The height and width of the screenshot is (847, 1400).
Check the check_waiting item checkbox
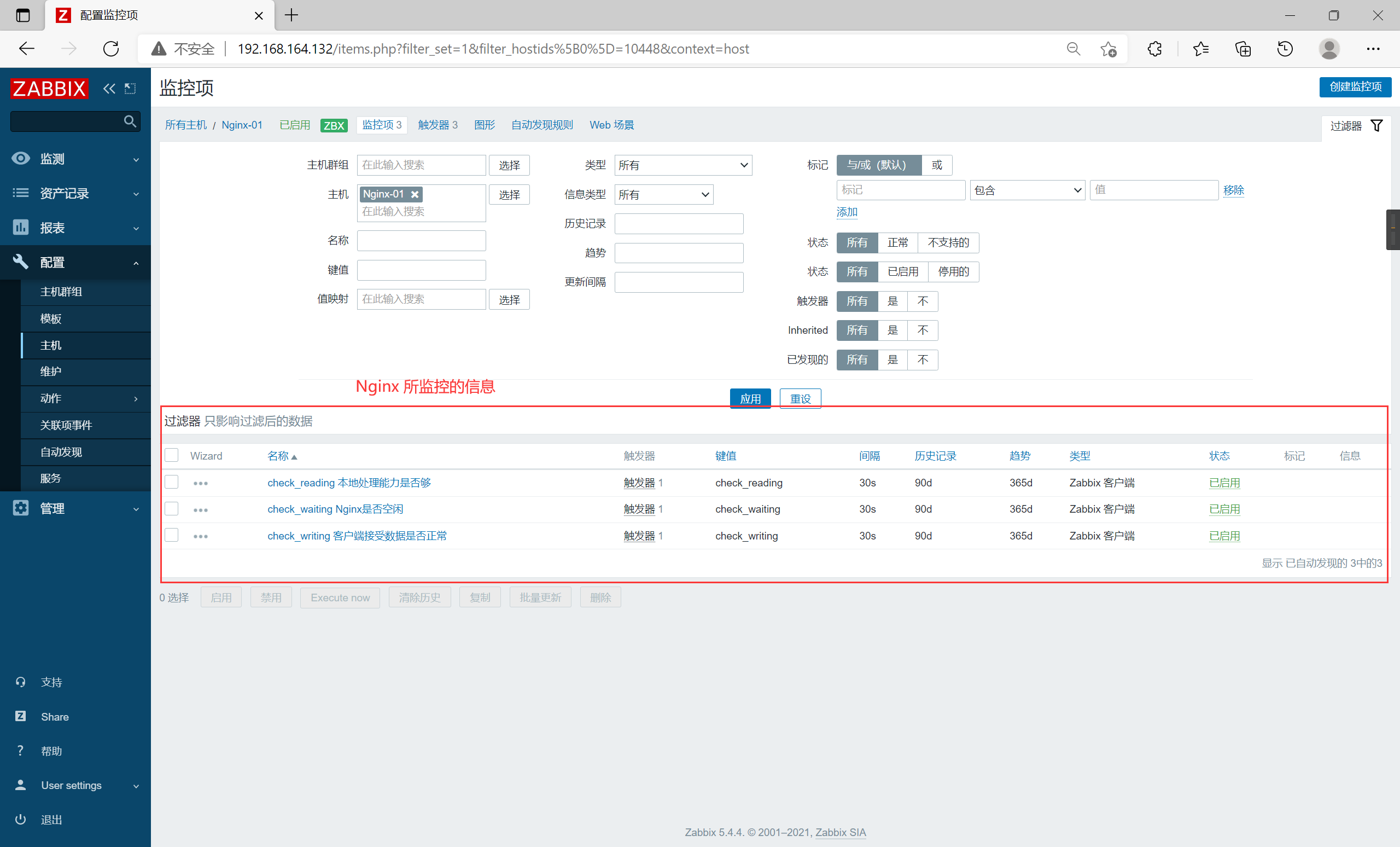pos(172,509)
